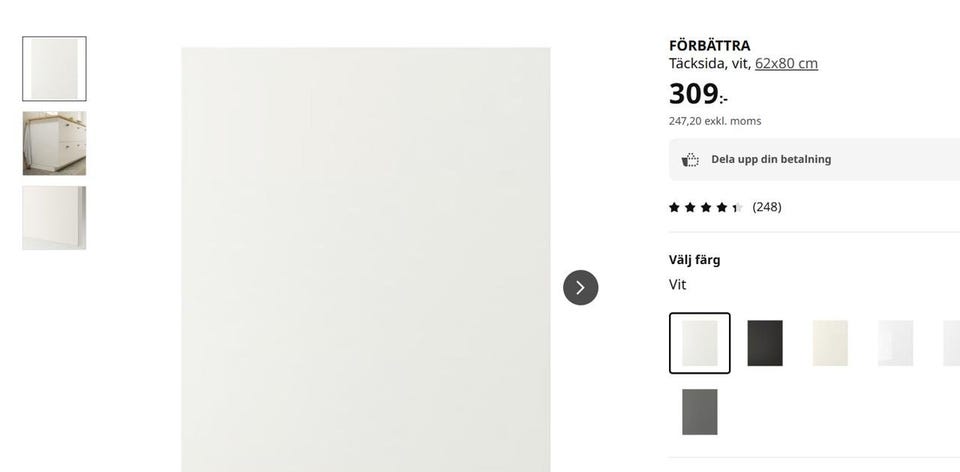Click the payment basket icon

[x=690, y=159]
